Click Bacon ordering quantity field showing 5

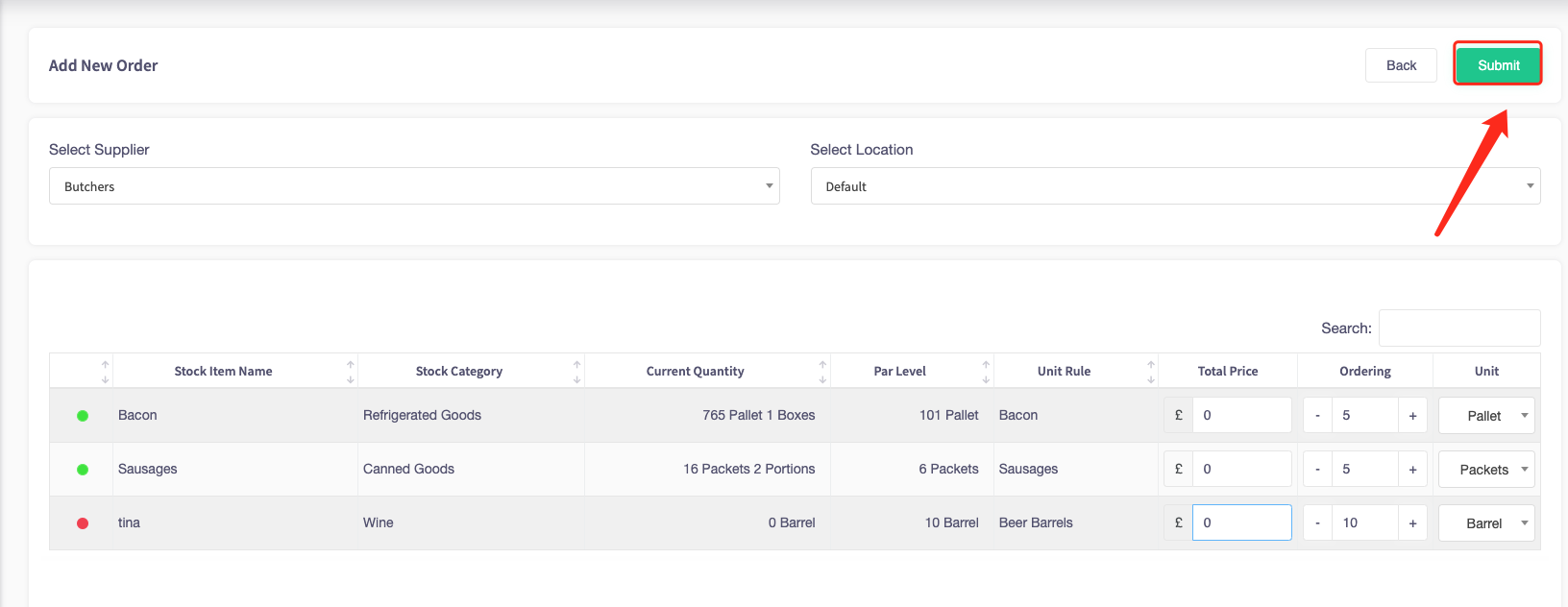(x=1365, y=416)
